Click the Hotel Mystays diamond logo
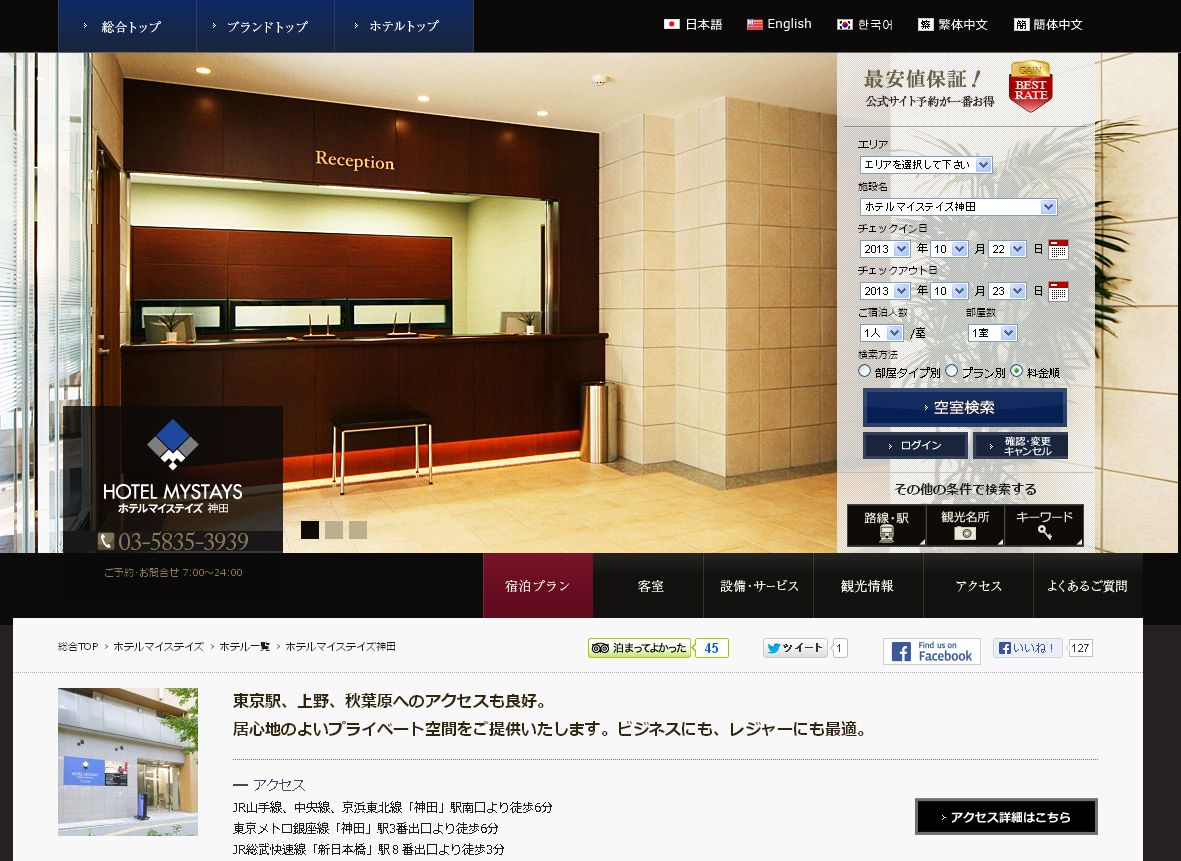 172,444
